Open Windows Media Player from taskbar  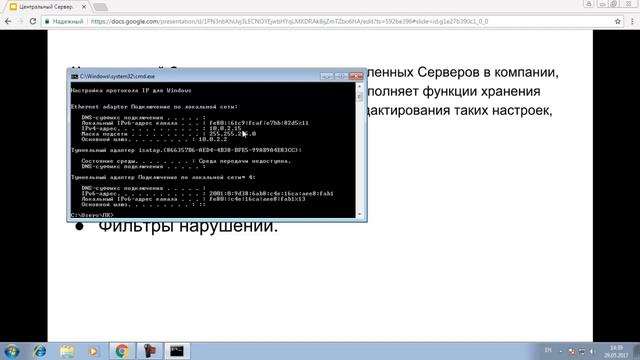pyautogui.click(x=93, y=351)
